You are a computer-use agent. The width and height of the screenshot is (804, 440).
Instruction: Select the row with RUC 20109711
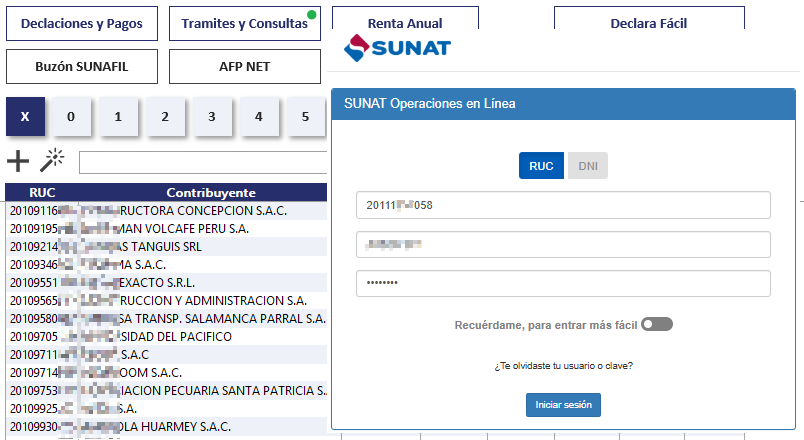166,354
